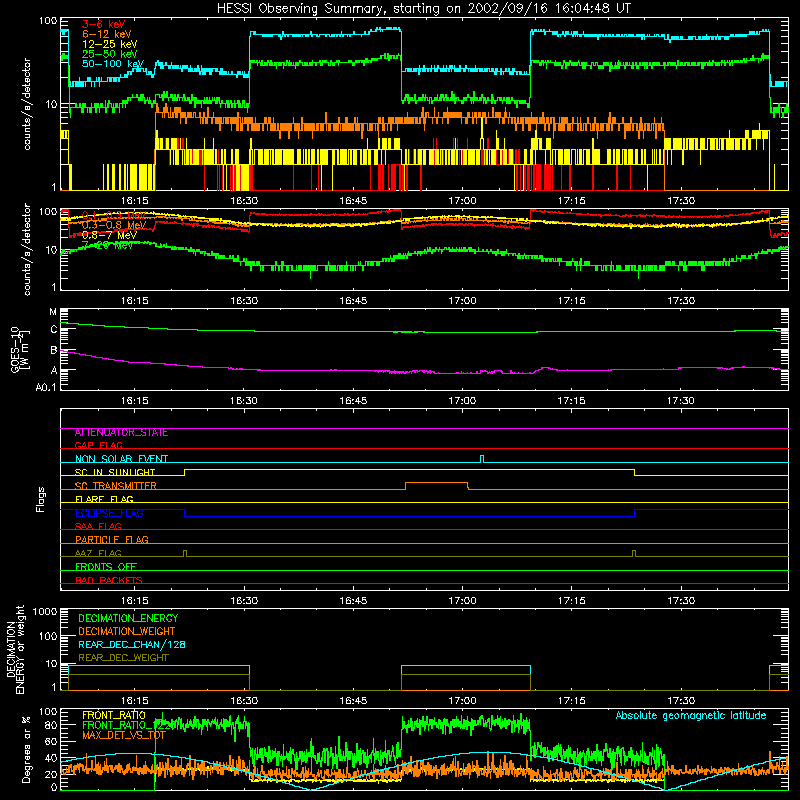The image size is (800, 800).
Task: Select the 'C' class tick on GOES axis
Action: click(54, 330)
